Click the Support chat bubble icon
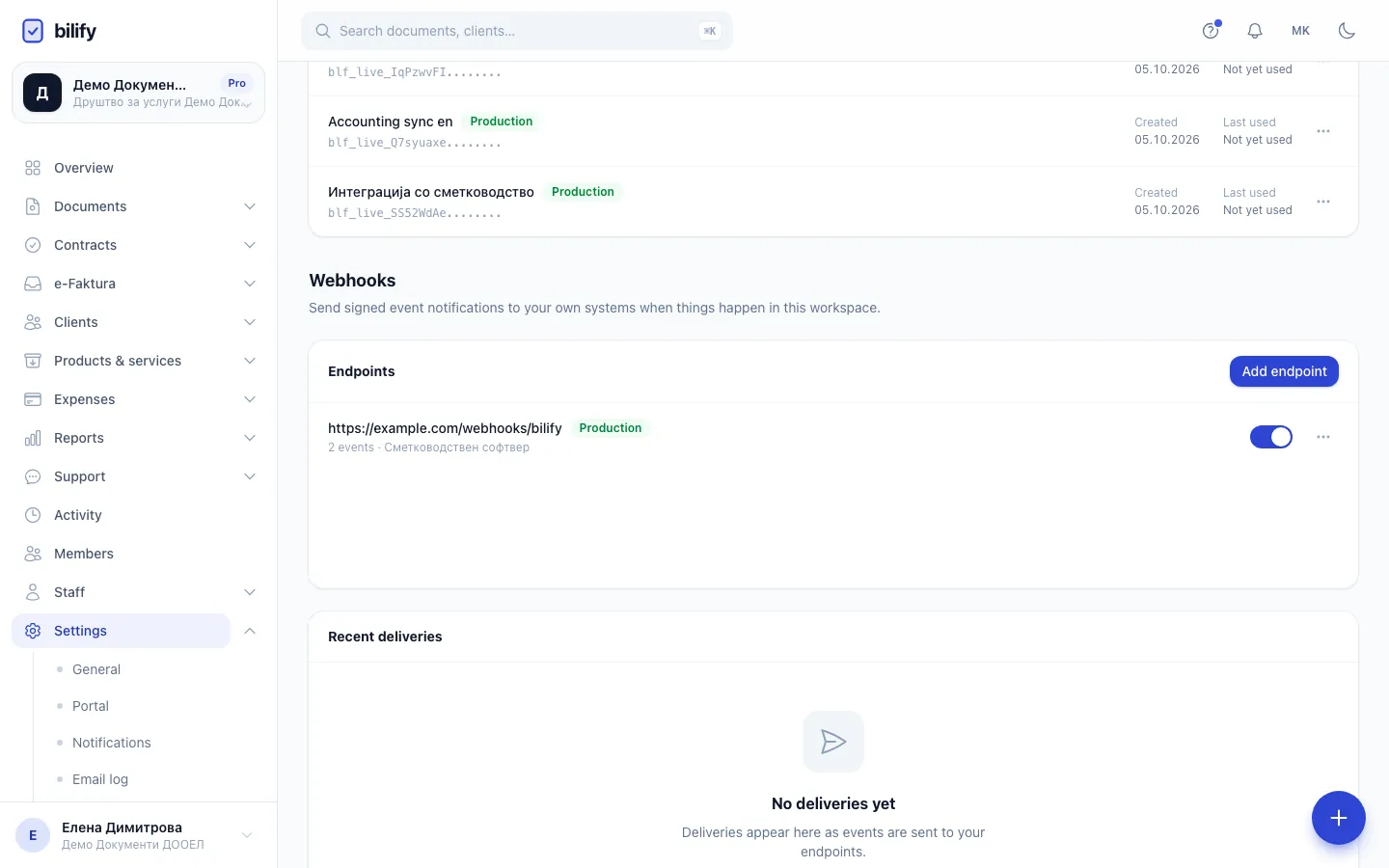The height and width of the screenshot is (868, 1389). pos(33,476)
